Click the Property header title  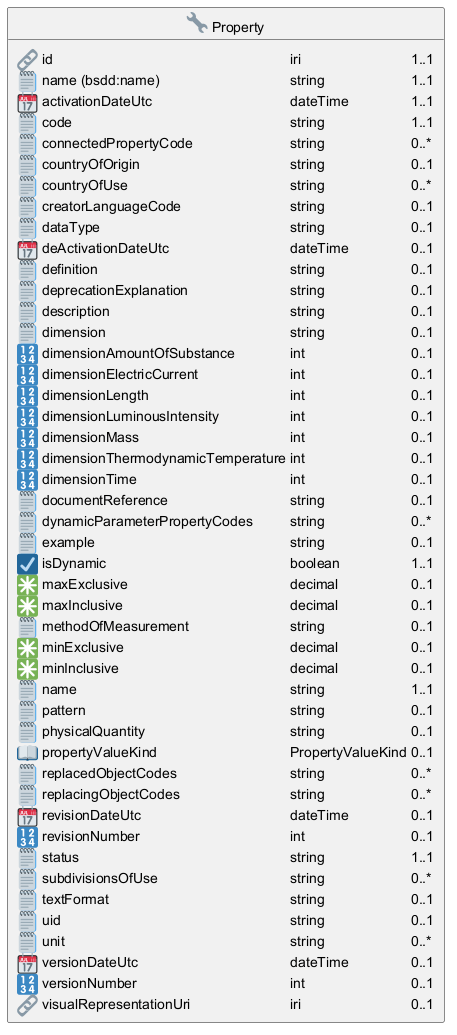point(238,27)
